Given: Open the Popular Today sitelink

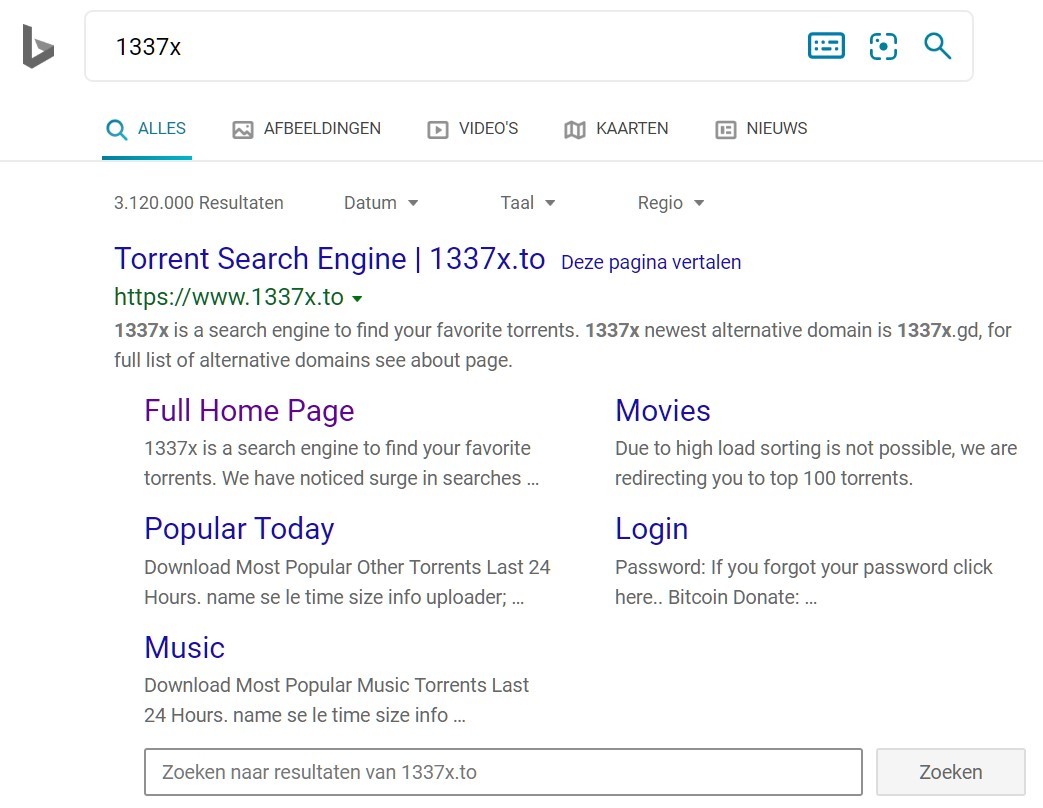Looking at the screenshot, I should point(239,529).
